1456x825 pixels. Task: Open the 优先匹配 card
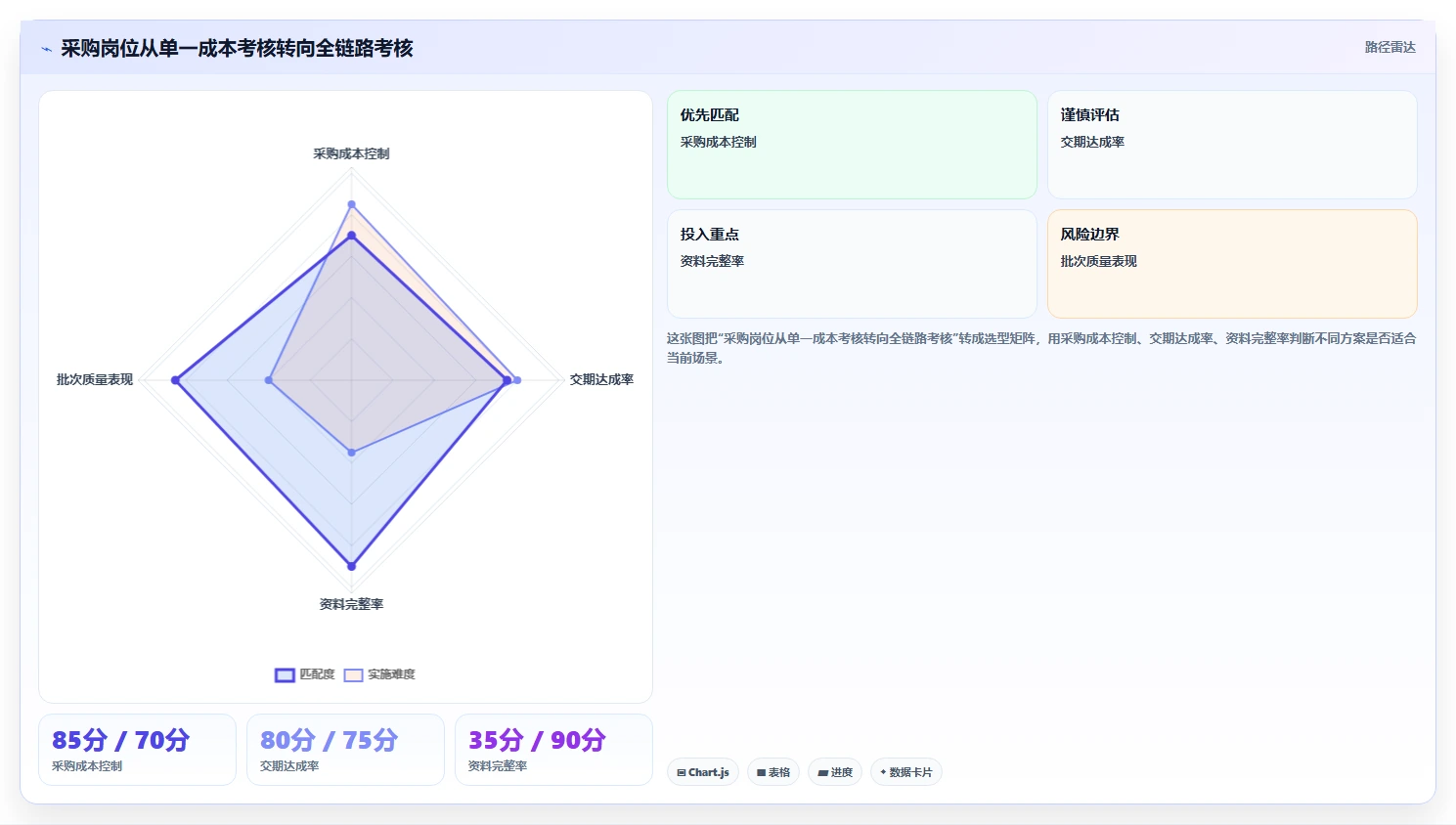click(x=852, y=145)
